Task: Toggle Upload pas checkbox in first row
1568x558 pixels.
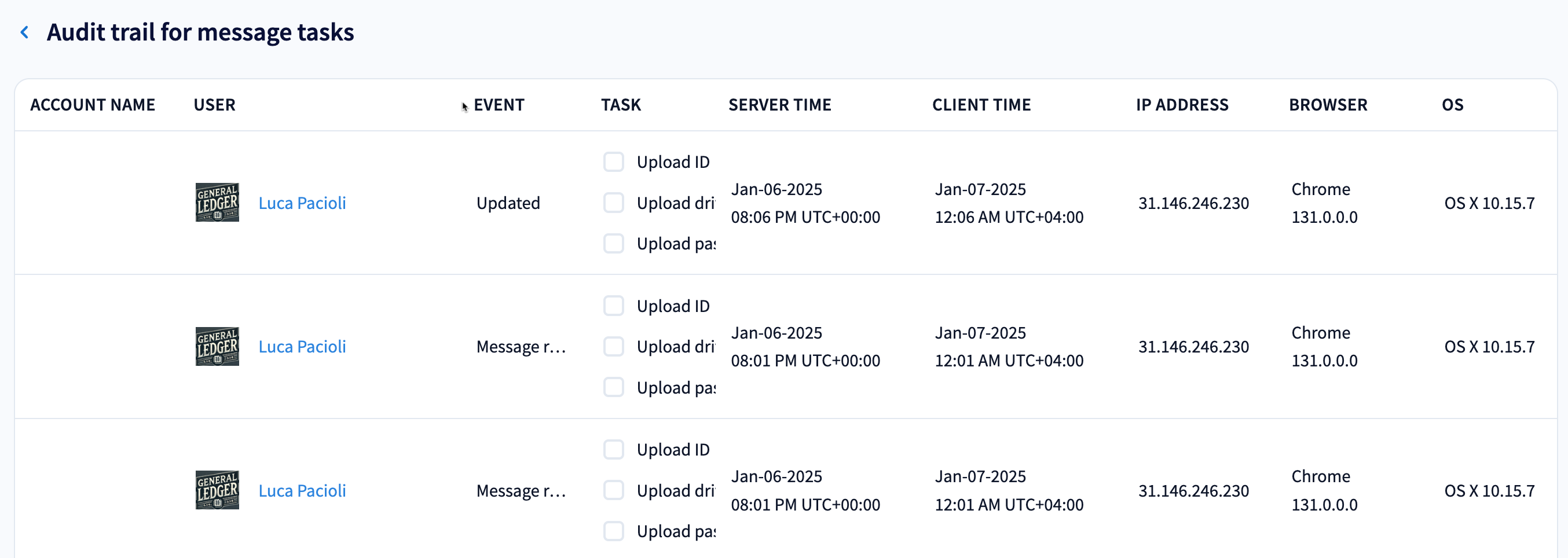Action: click(614, 244)
